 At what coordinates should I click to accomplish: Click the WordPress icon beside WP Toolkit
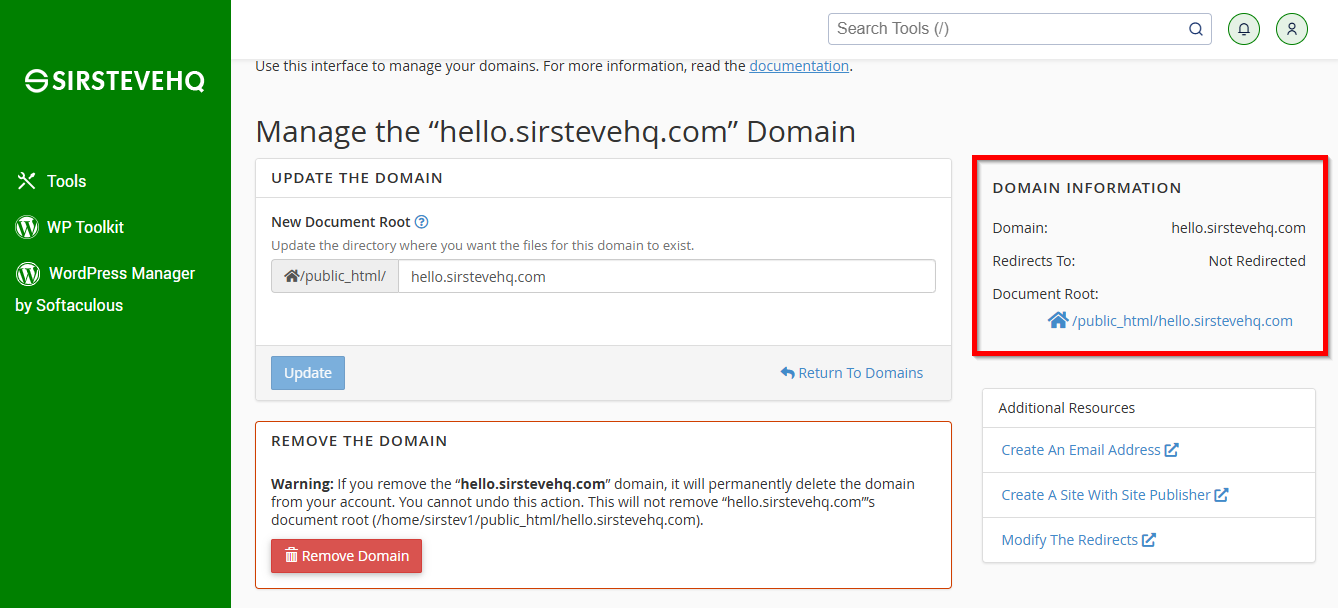pos(27,227)
